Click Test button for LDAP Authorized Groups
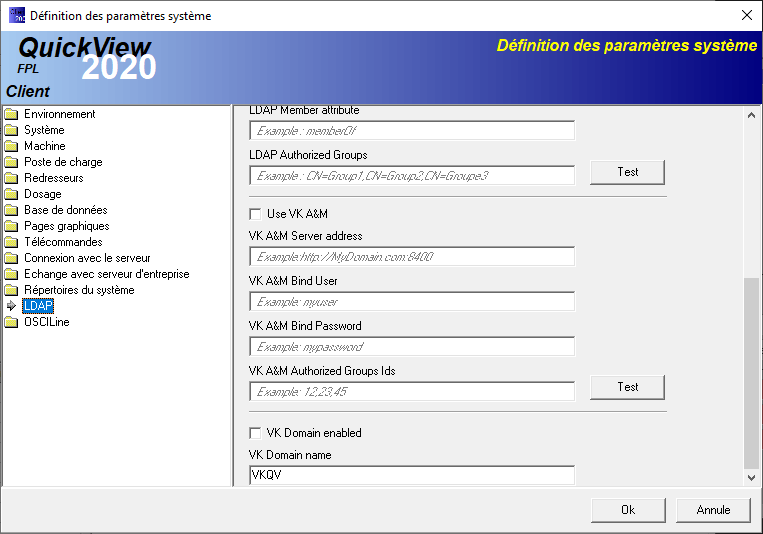Screen dimensions: 763x534 (627, 172)
